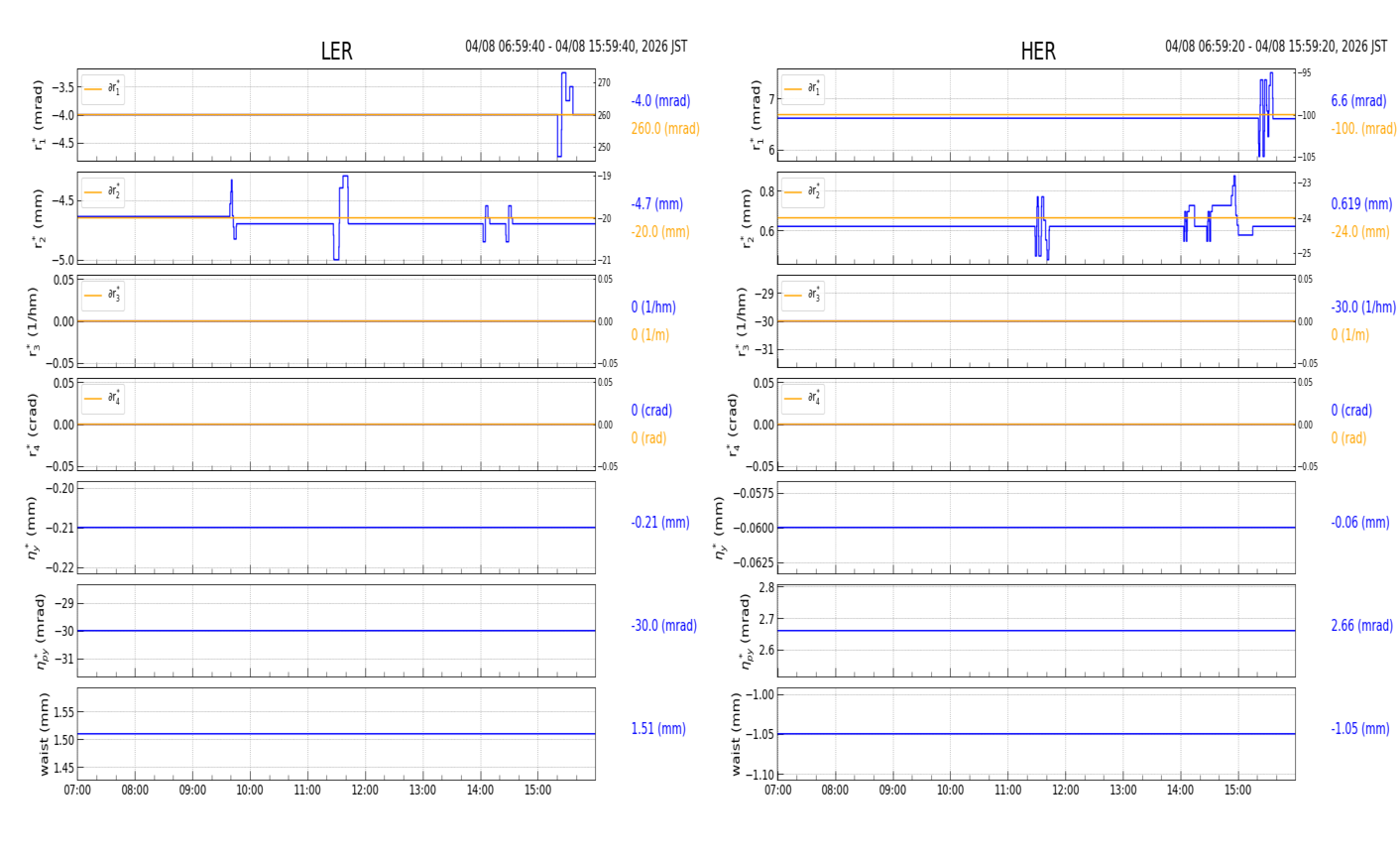
Task: Click the LER waist 1.51 (mm) value
Action: click(658, 729)
